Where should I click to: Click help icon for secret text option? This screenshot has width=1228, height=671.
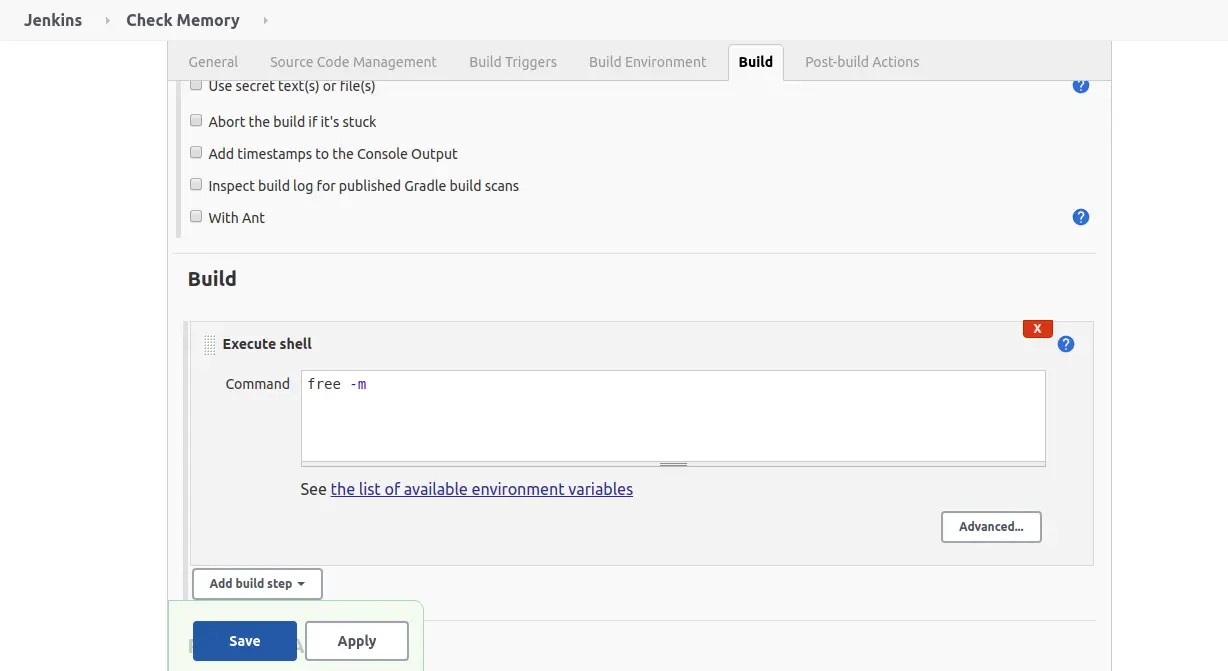point(1080,87)
